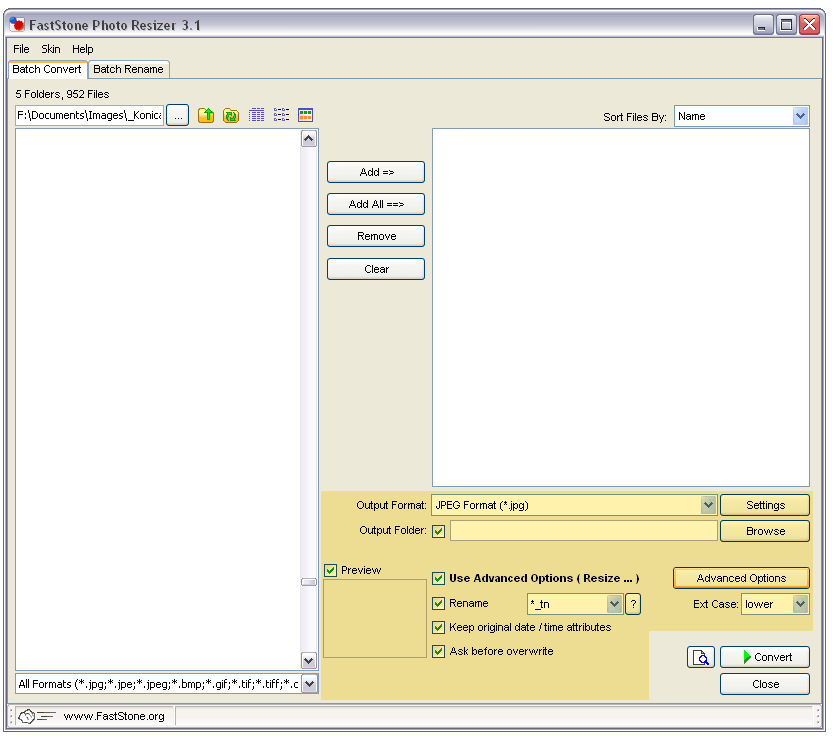Open the Ext Case dropdown
Viewport: 833px width, 739px height.
tap(800, 604)
